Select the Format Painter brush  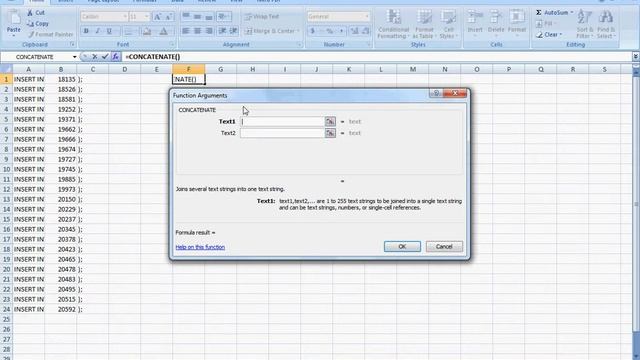[31, 35]
